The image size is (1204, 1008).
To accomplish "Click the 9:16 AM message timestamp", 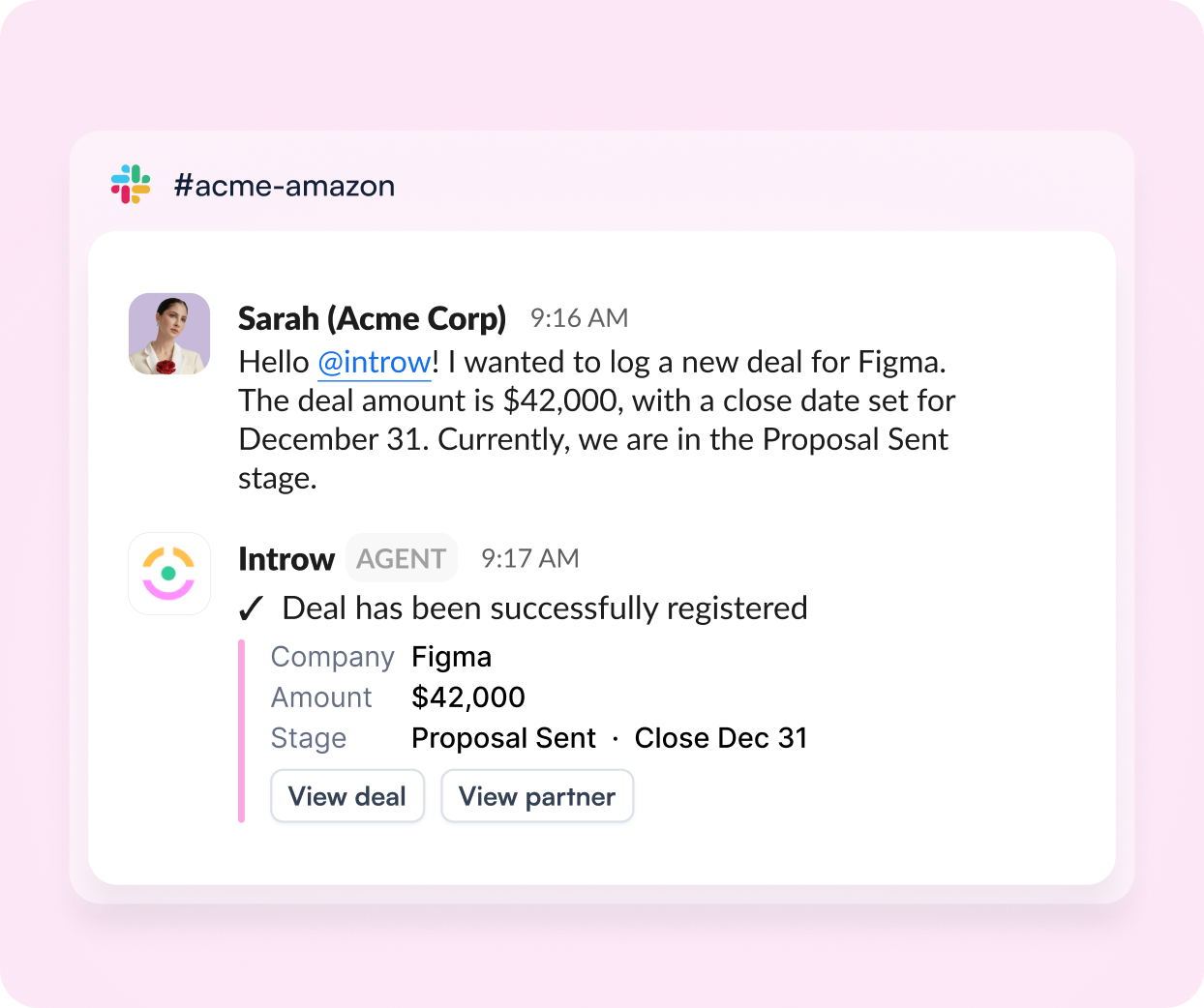I will (x=580, y=318).
